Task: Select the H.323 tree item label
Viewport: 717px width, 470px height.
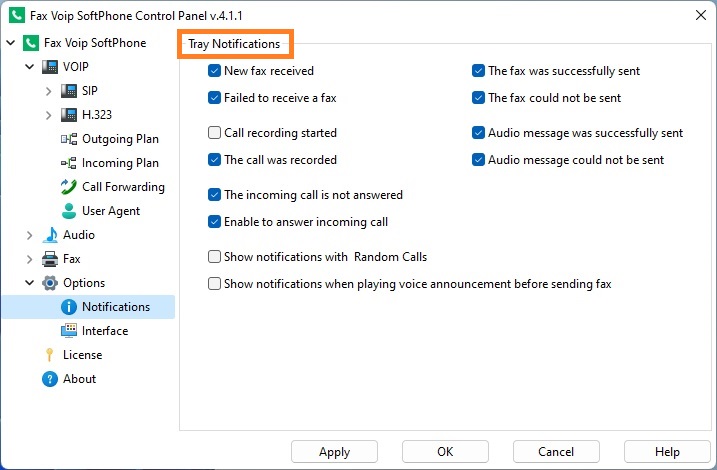Action: (96, 115)
